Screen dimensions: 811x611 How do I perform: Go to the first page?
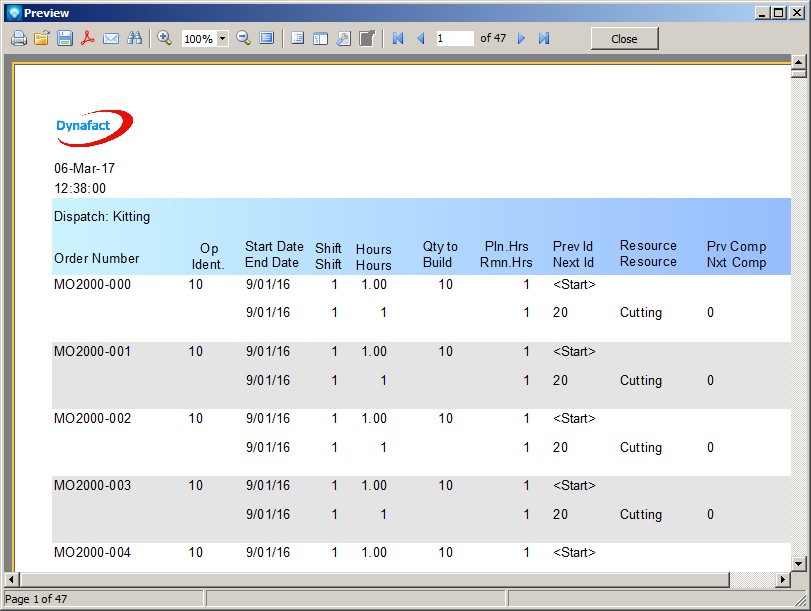pyautogui.click(x=398, y=38)
